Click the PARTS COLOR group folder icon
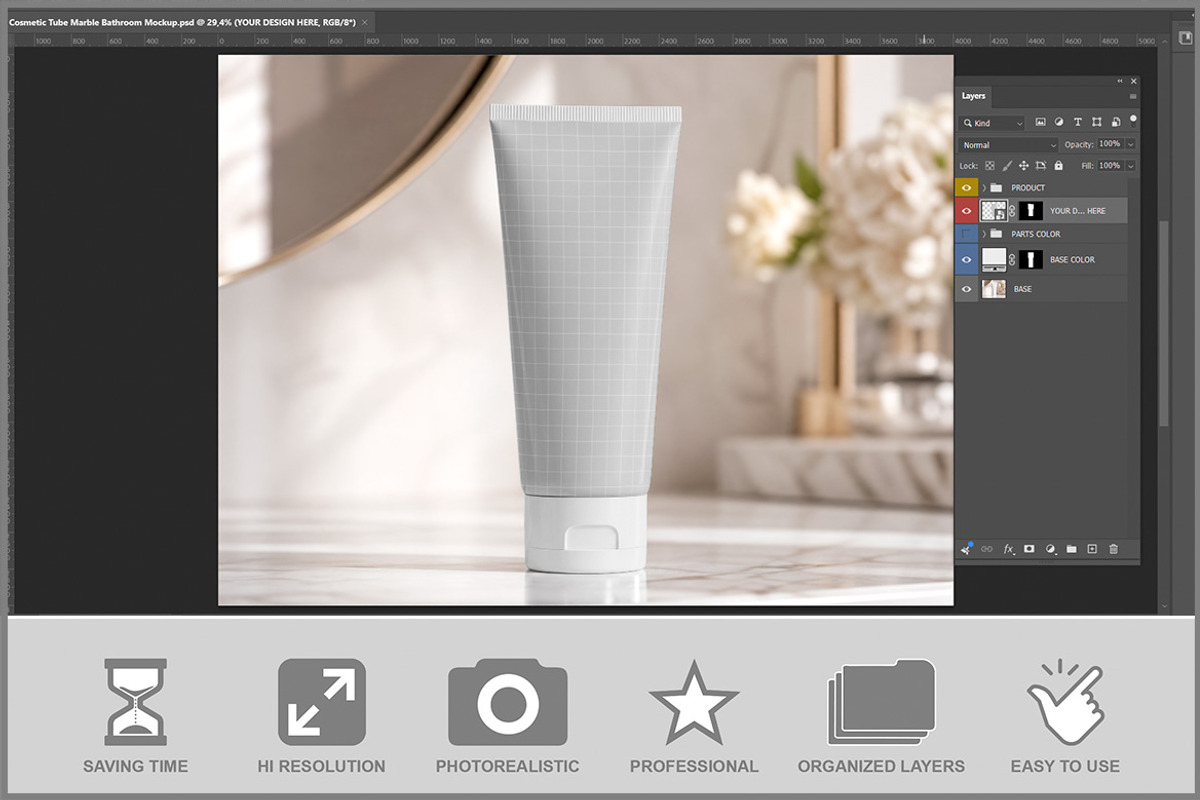 pos(996,234)
